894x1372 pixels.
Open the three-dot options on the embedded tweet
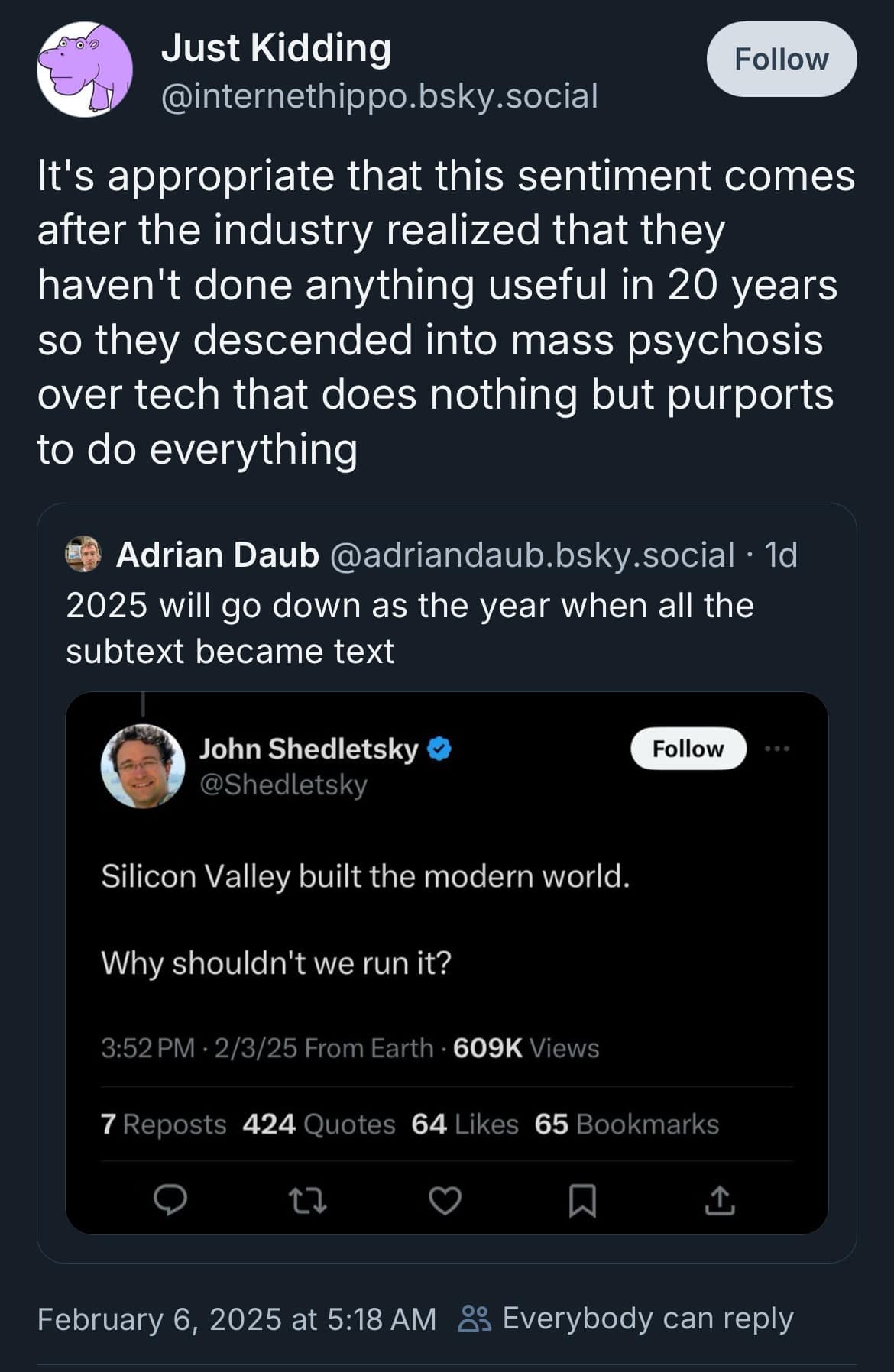[x=778, y=749]
